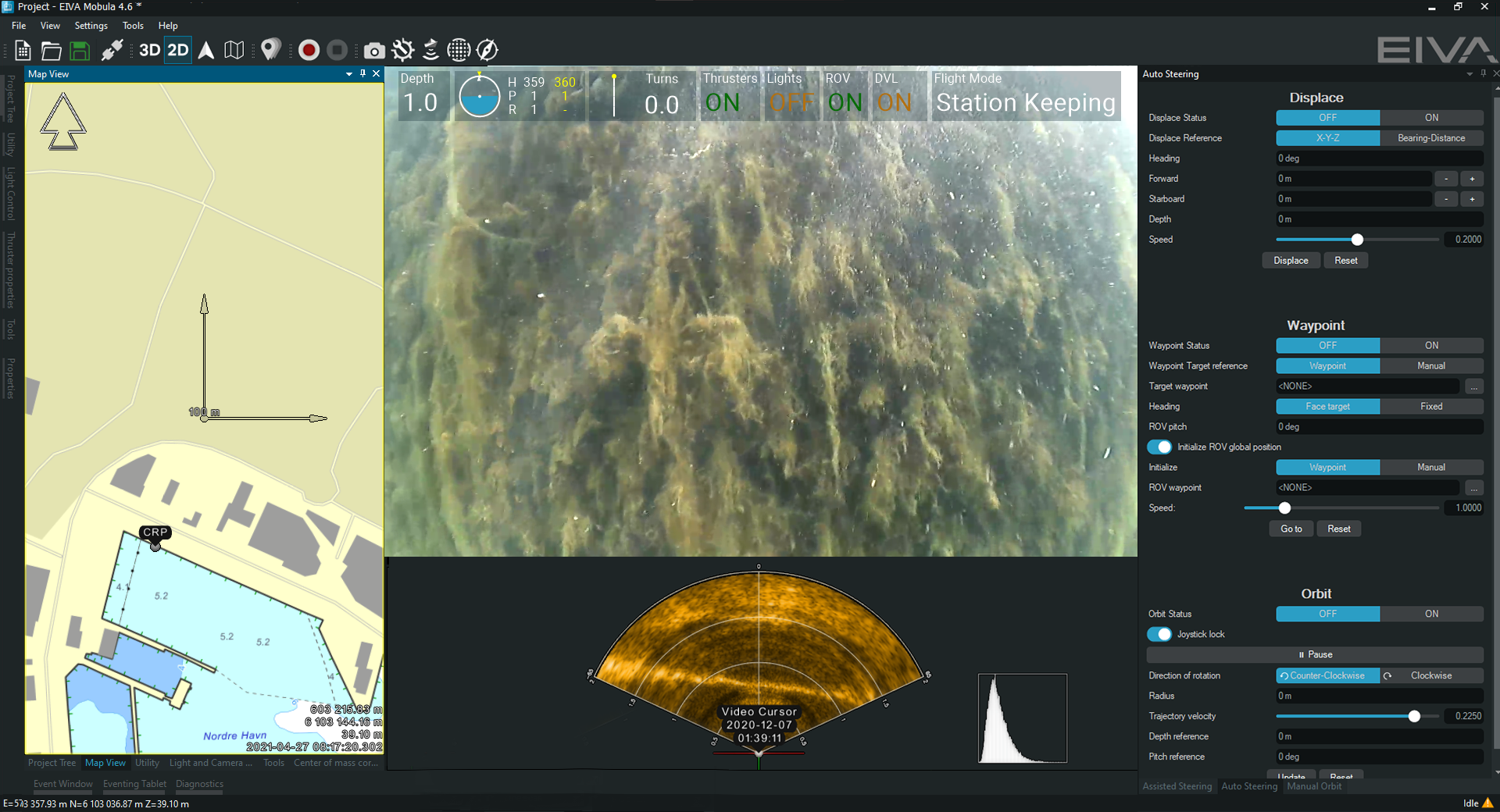1500x812 pixels.
Task: Click the red record button in toolbar
Action: (309, 51)
